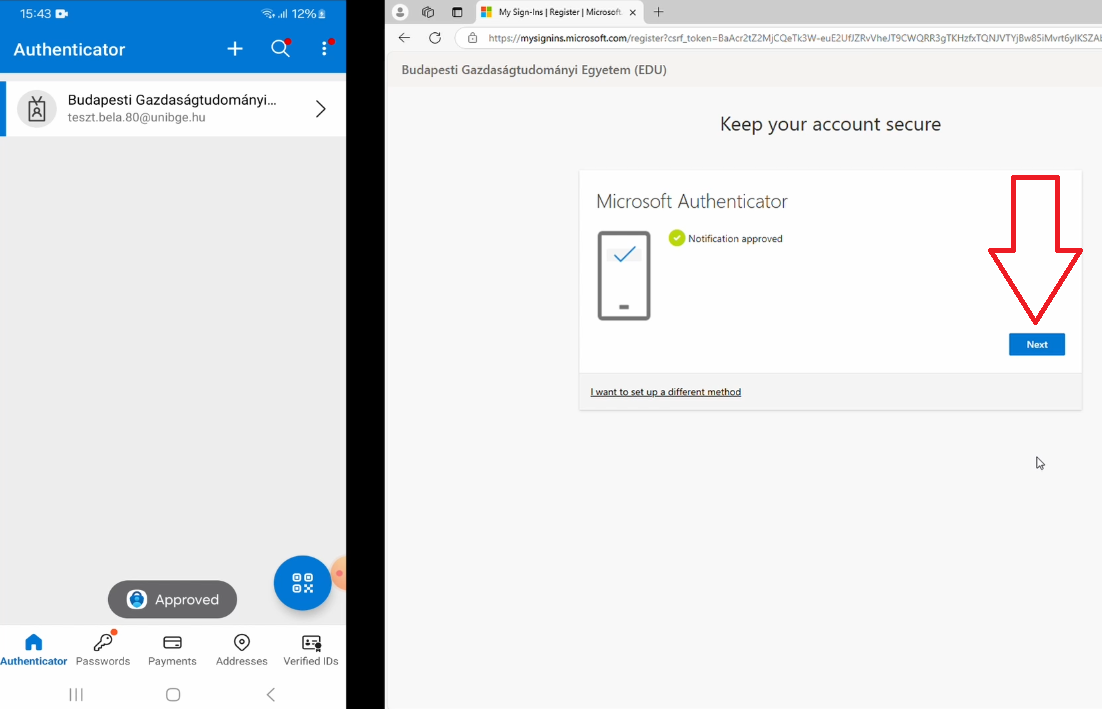Click I want to set up a different method
The image size is (1102, 709).
click(x=666, y=392)
